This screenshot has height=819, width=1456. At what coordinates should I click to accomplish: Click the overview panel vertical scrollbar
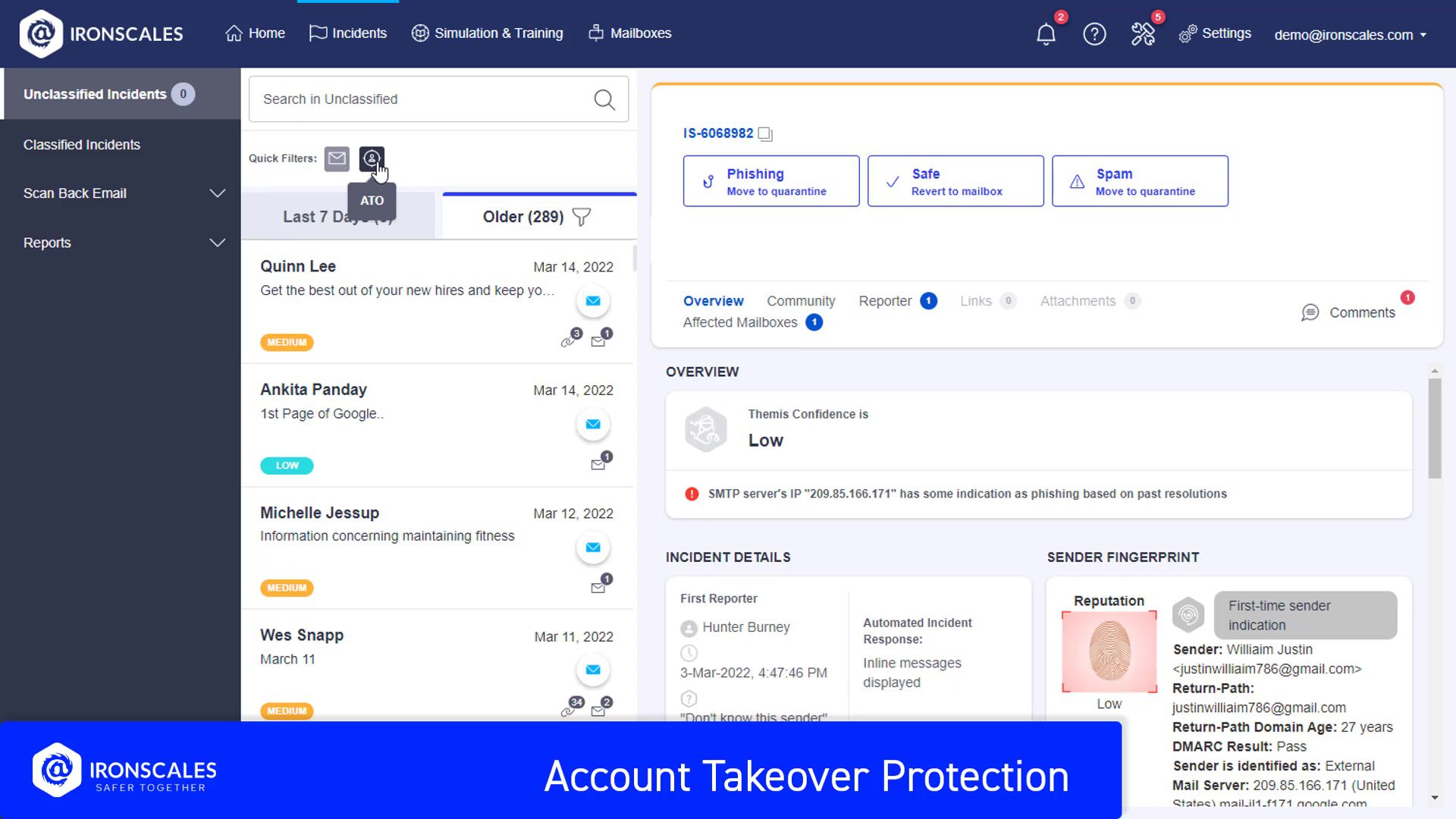click(1434, 428)
